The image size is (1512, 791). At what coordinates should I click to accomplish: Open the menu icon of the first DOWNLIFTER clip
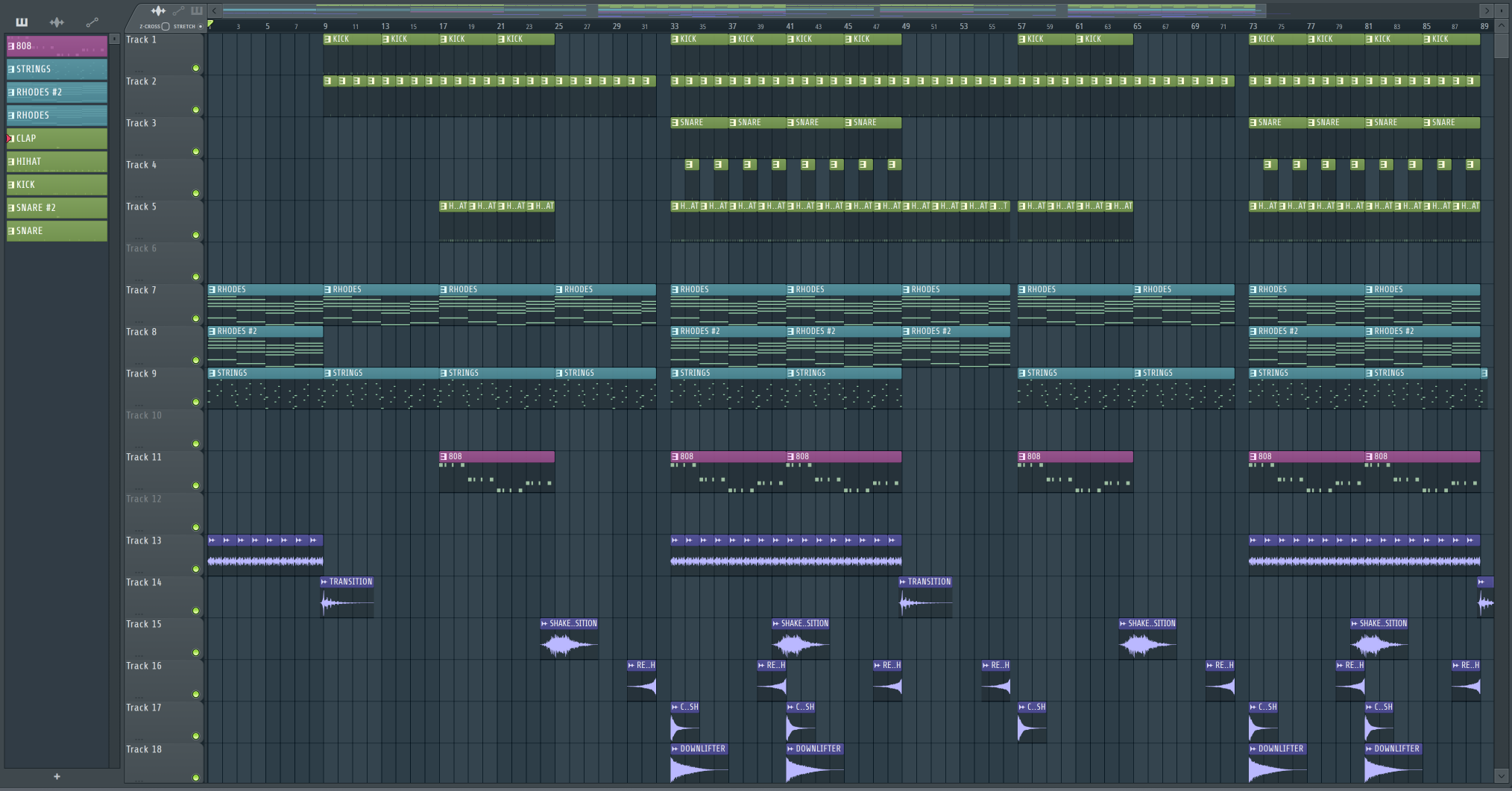point(675,749)
